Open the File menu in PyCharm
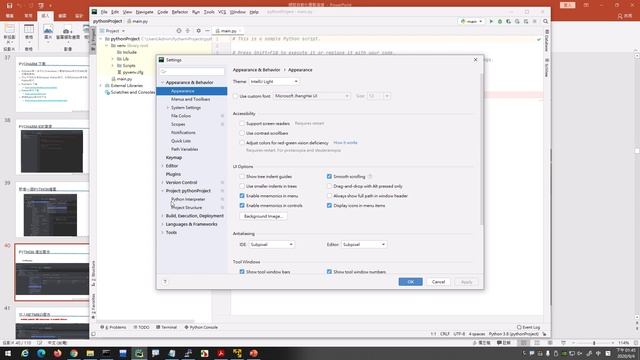This screenshot has width=640, height=360. click(104, 12)
